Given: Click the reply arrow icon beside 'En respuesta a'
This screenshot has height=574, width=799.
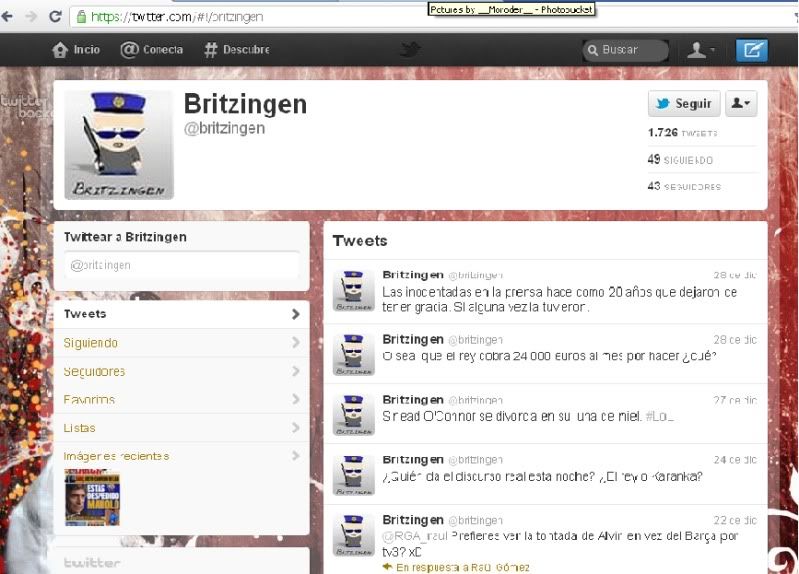Looking at the screenshot, I should [x=387, y=567].
